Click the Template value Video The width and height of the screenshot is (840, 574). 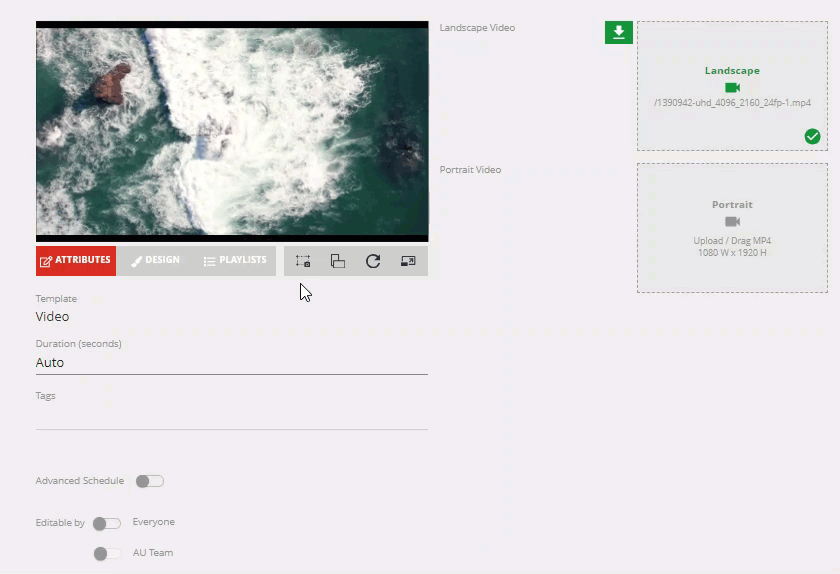[52, 317]
